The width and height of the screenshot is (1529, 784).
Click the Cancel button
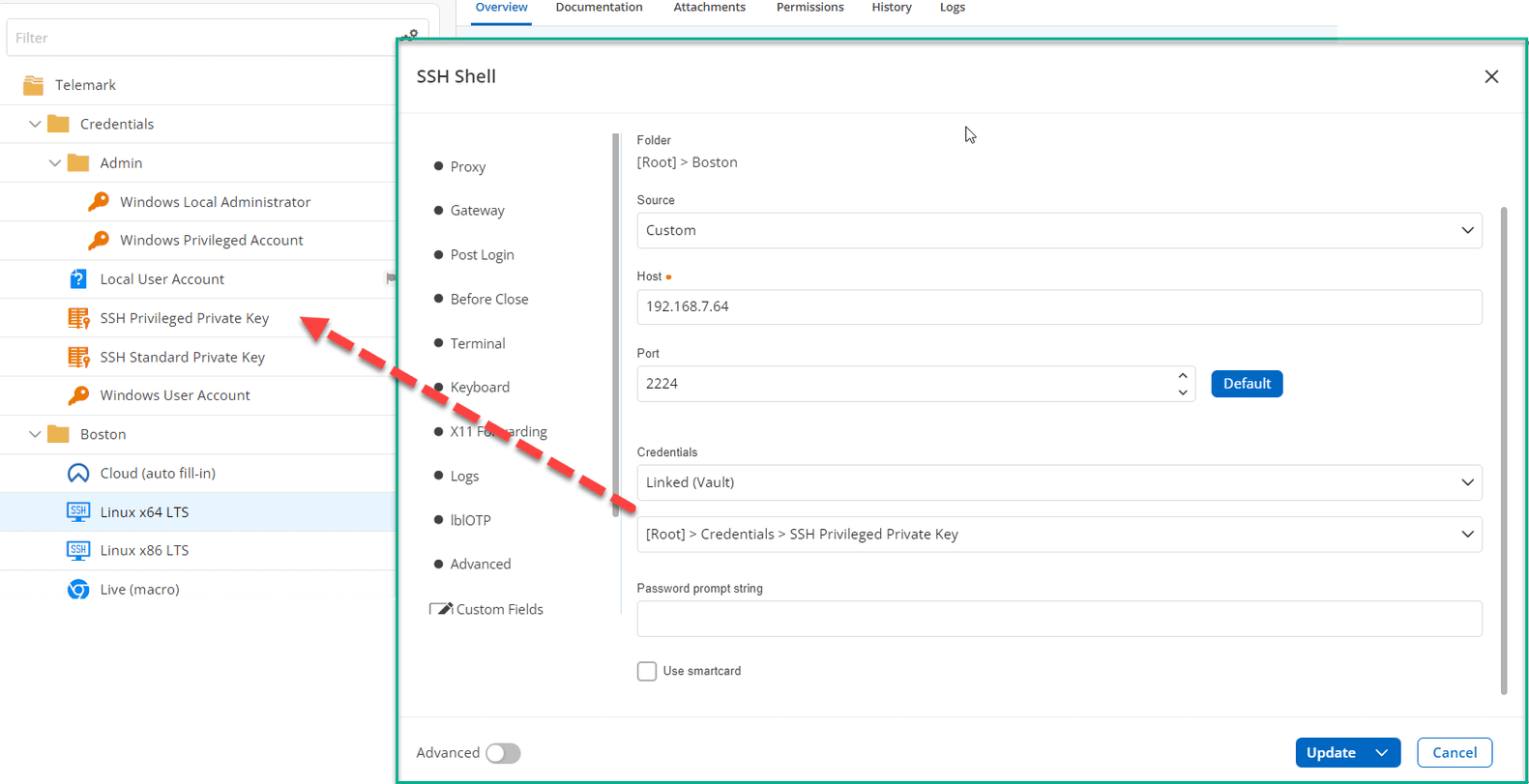pos(1454,752)
